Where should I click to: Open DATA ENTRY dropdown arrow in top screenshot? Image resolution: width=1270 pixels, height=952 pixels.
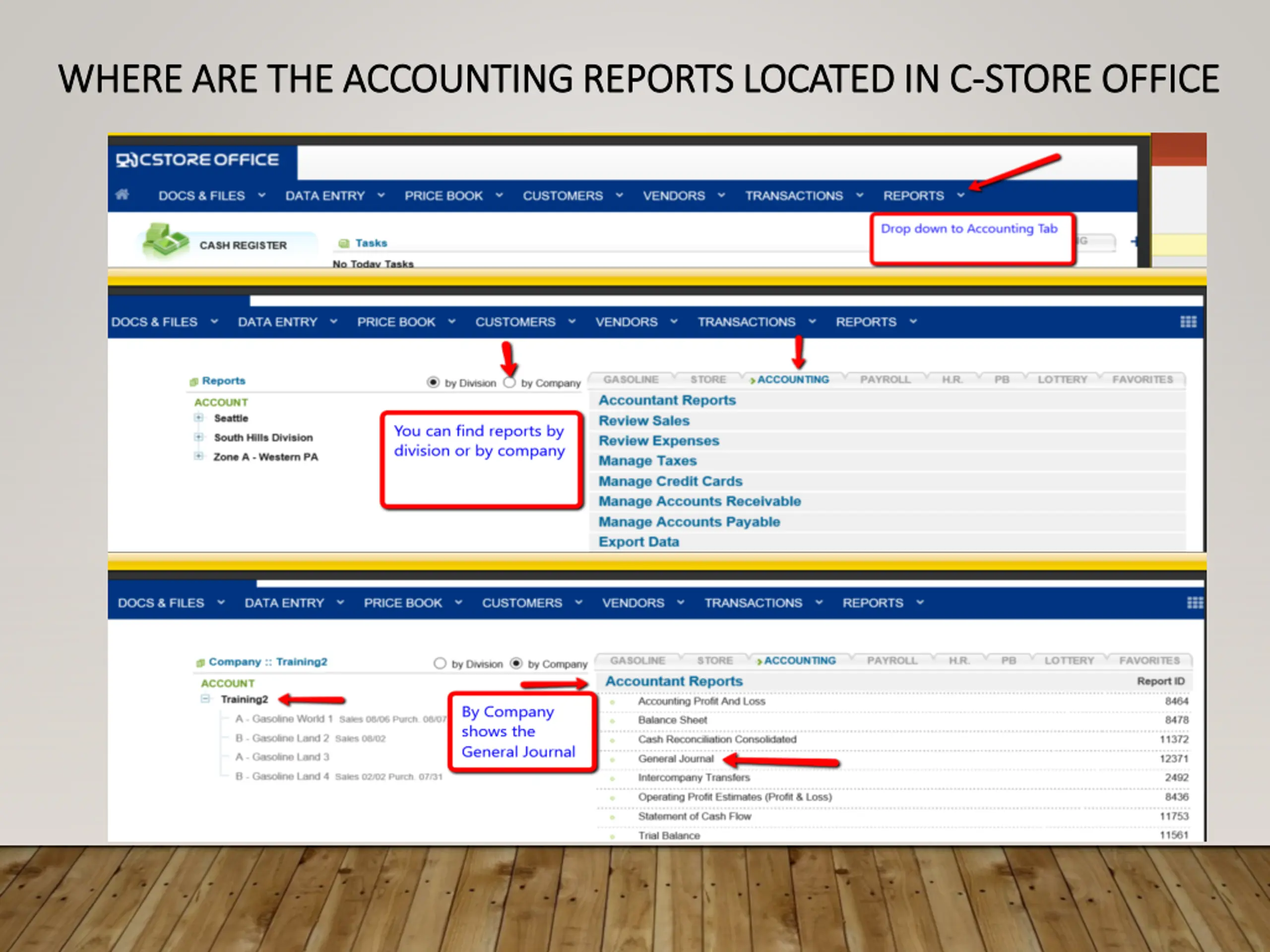point(381,196)
